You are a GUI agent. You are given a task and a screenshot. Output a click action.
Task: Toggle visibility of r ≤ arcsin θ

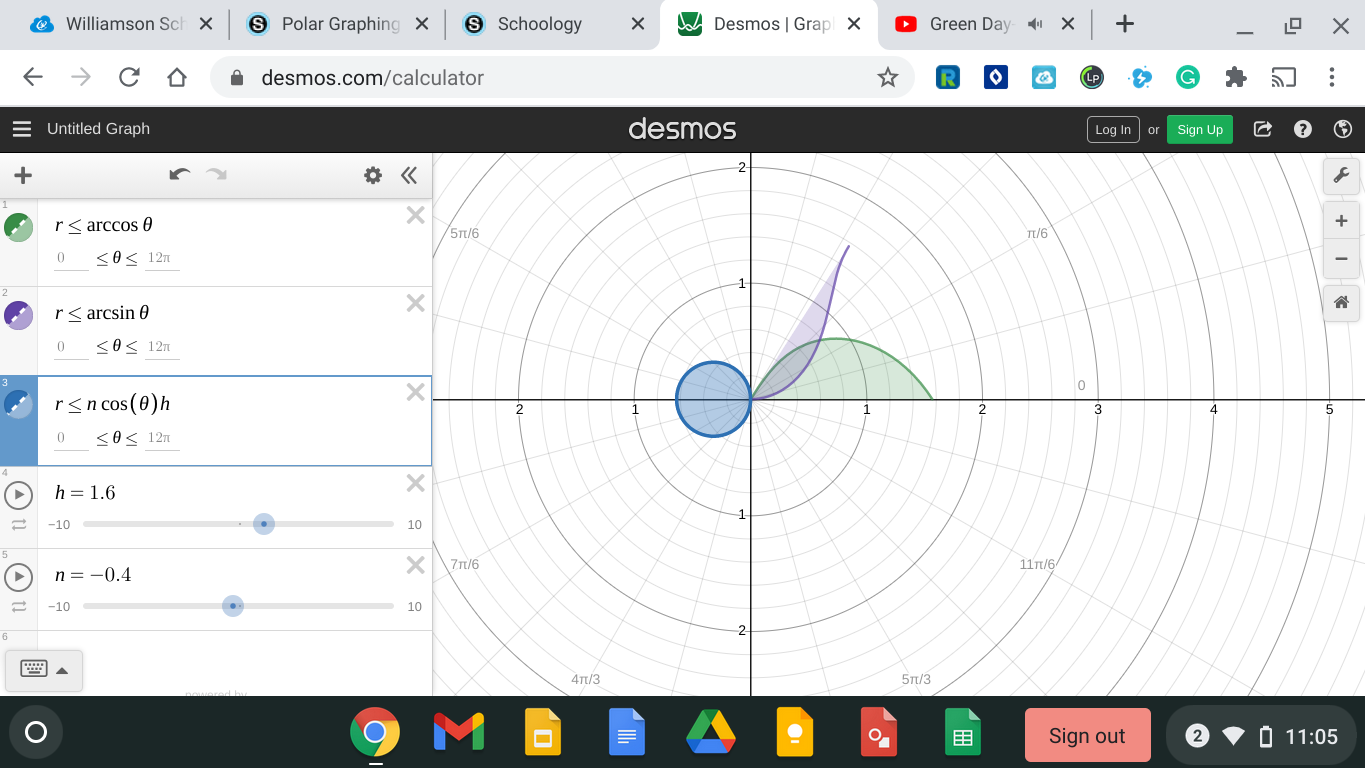point(19,316)
